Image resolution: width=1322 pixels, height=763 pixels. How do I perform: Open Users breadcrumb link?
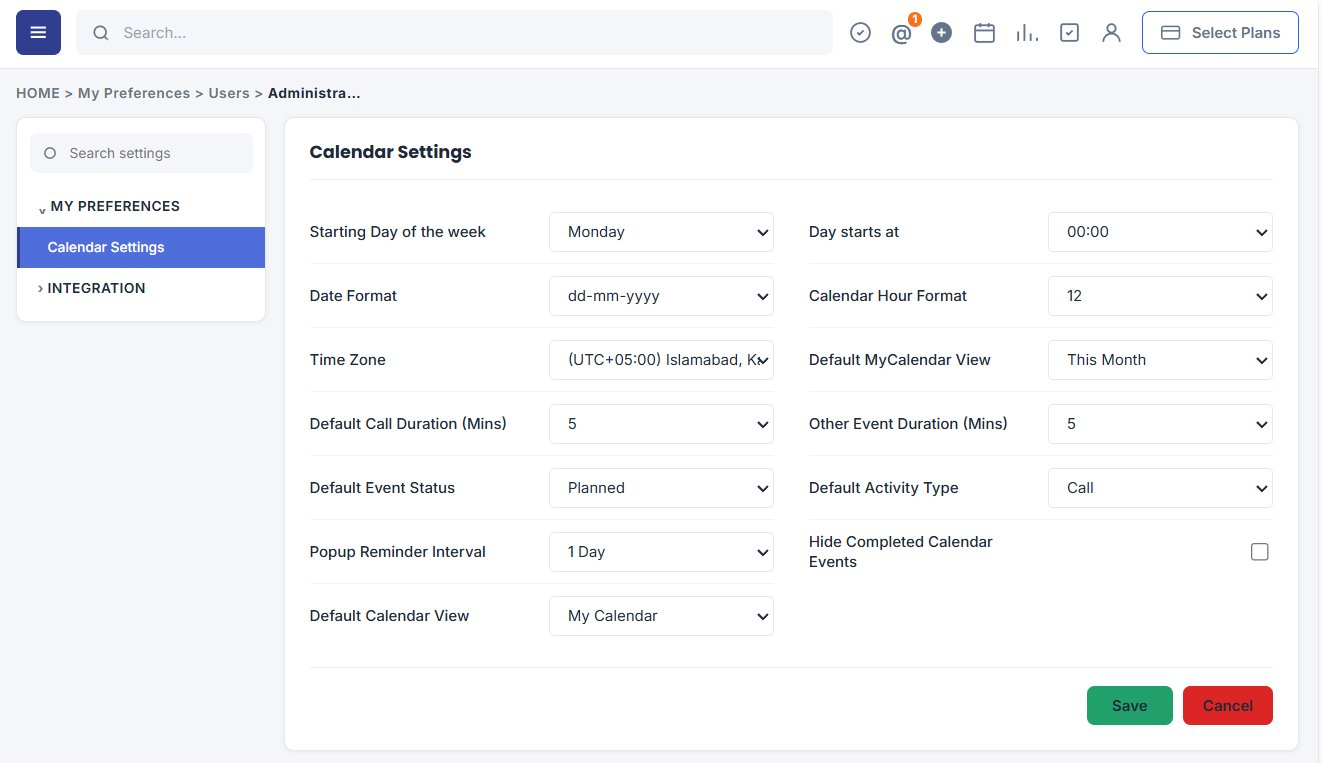pyautogui.click(x=229, y=93)
